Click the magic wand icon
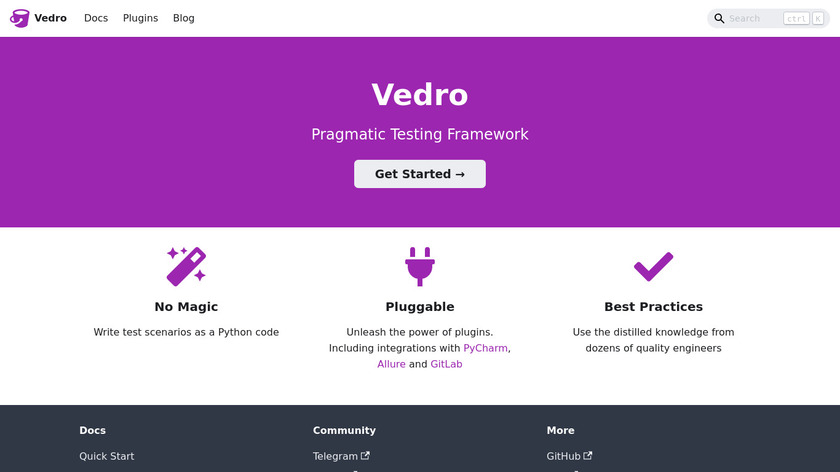The image size is (840, 472). pyautogui.click(x=186, y=266)
